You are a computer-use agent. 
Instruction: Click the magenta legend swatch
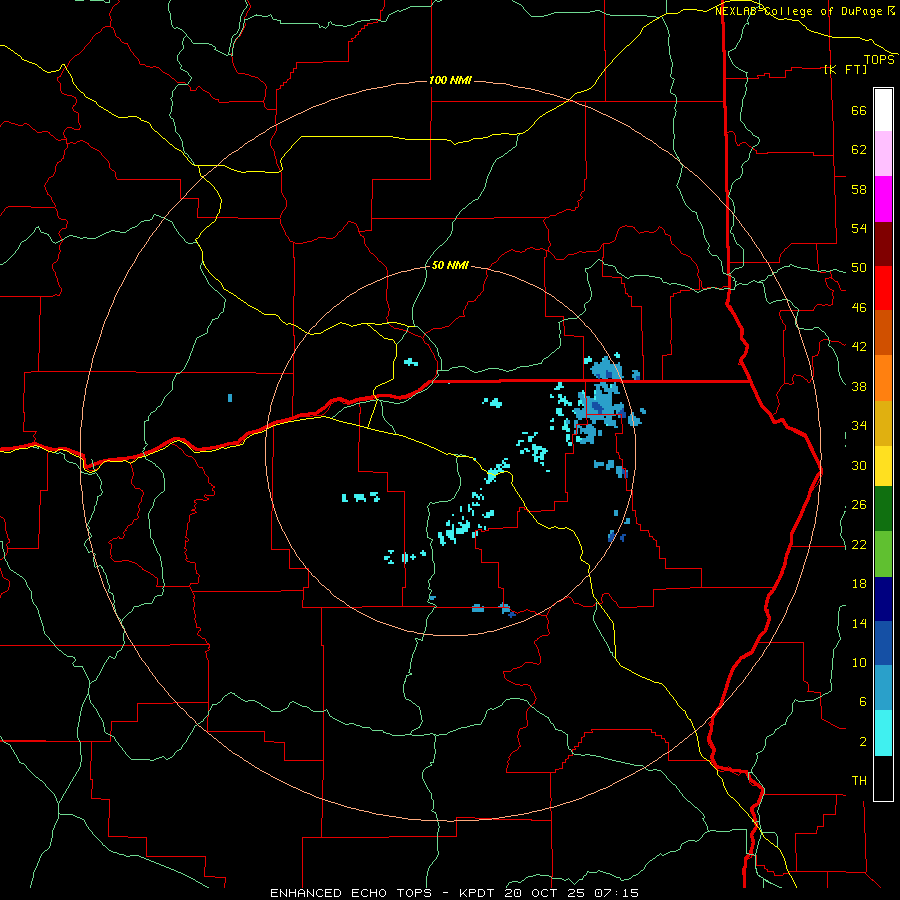click(883, 199)
